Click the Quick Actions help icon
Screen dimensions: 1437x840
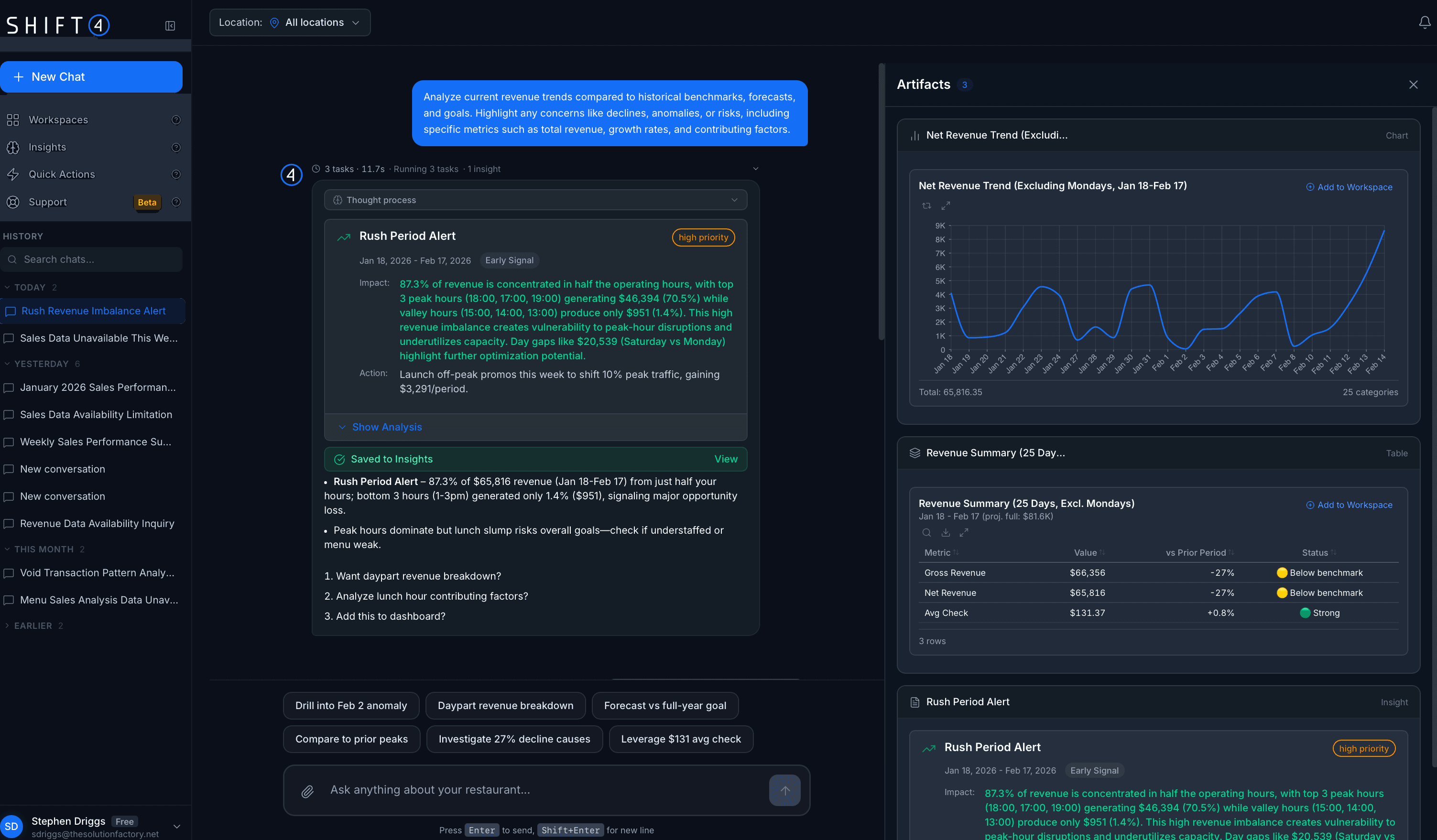176,174
